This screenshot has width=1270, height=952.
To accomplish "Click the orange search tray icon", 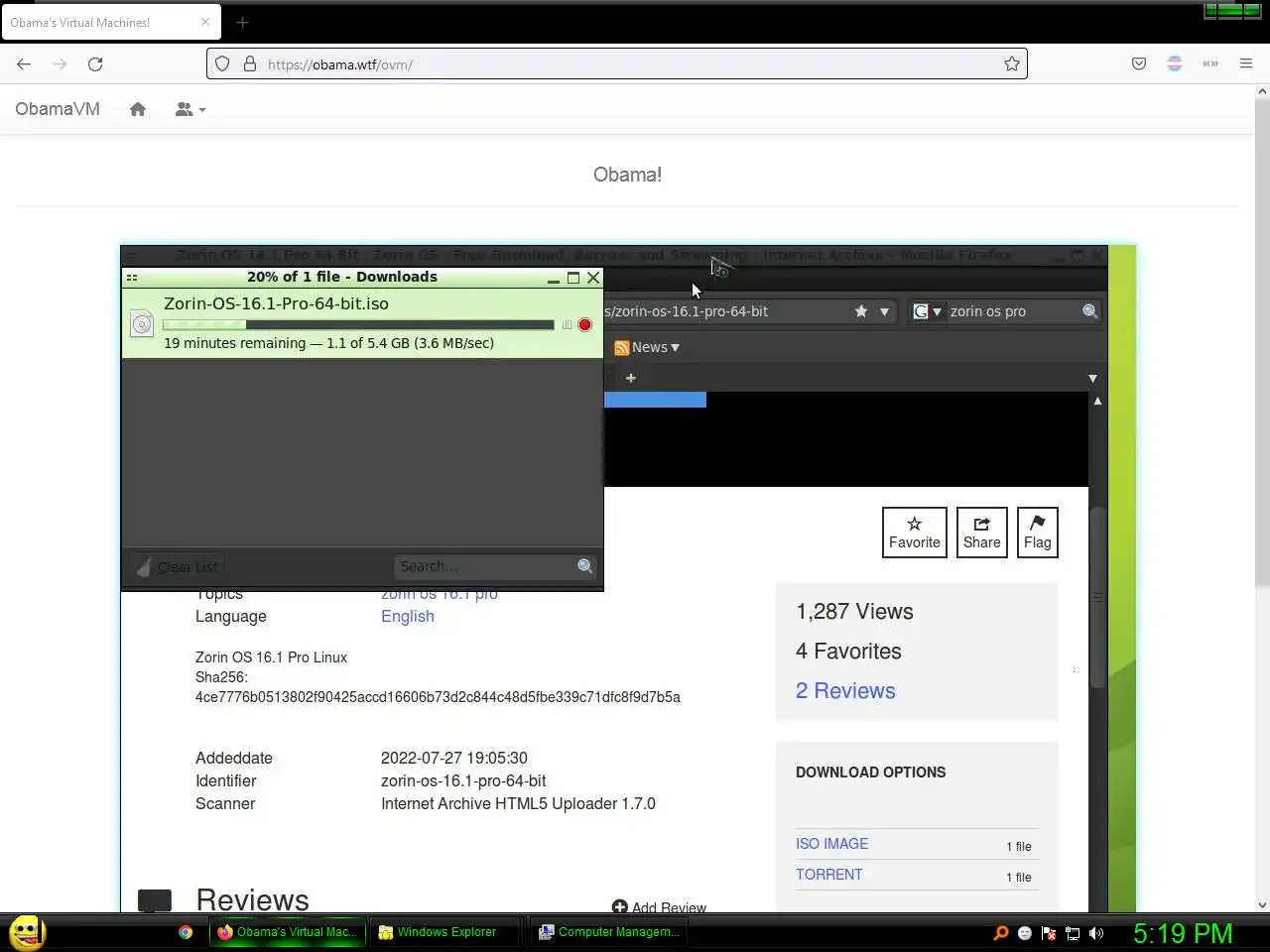I will [1001, 932].
